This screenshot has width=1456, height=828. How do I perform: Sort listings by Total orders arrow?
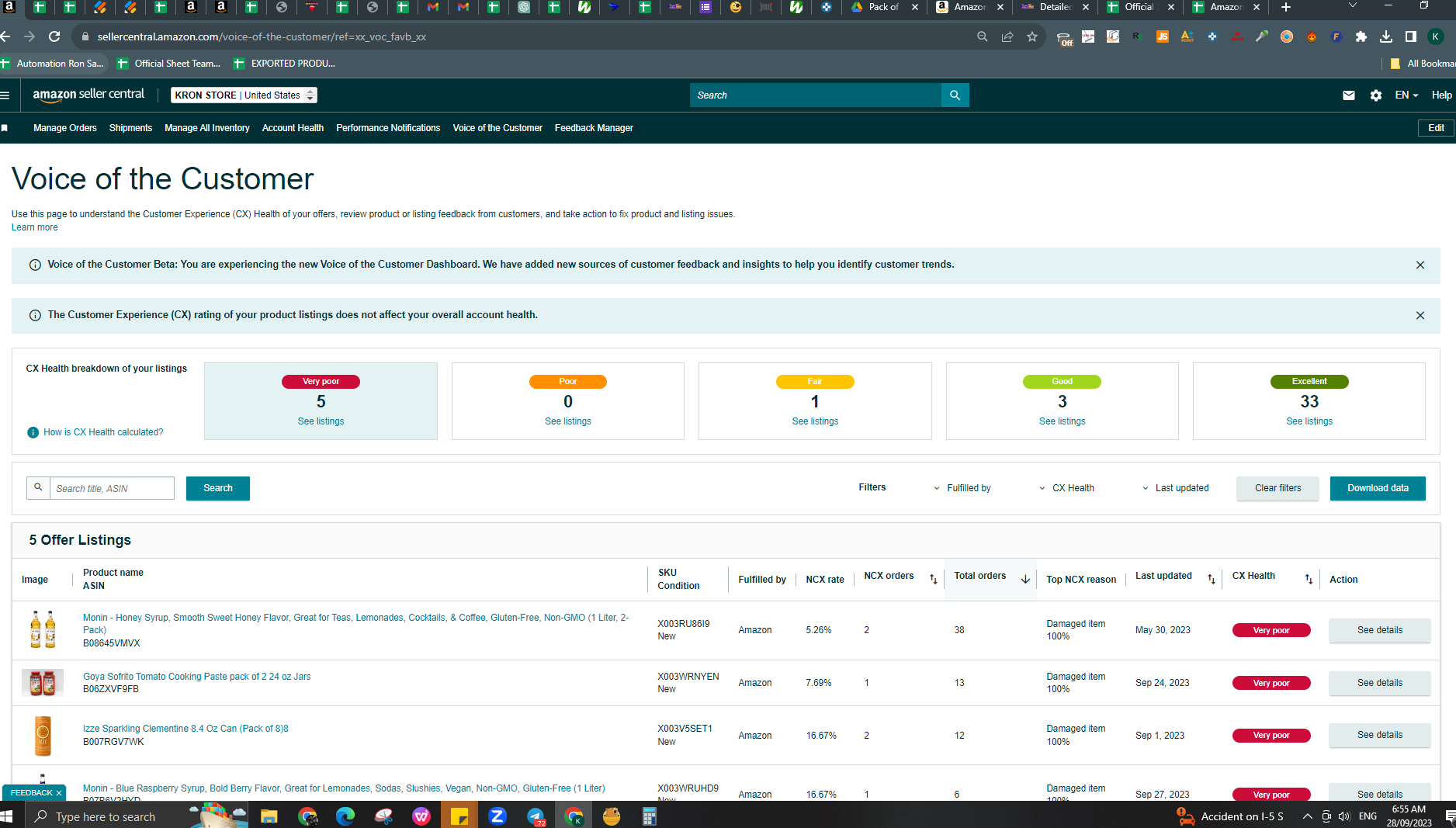point(1025,580)
